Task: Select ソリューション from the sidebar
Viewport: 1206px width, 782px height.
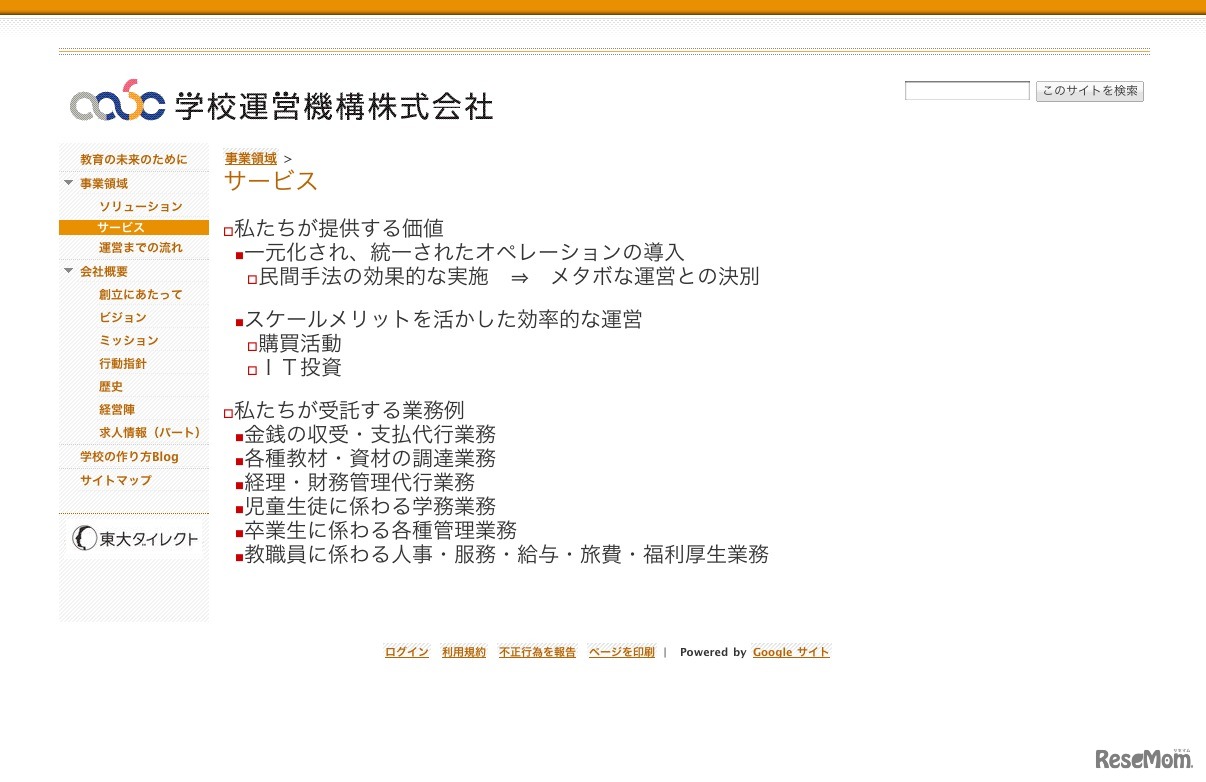Action: click(x=140, y=206)
